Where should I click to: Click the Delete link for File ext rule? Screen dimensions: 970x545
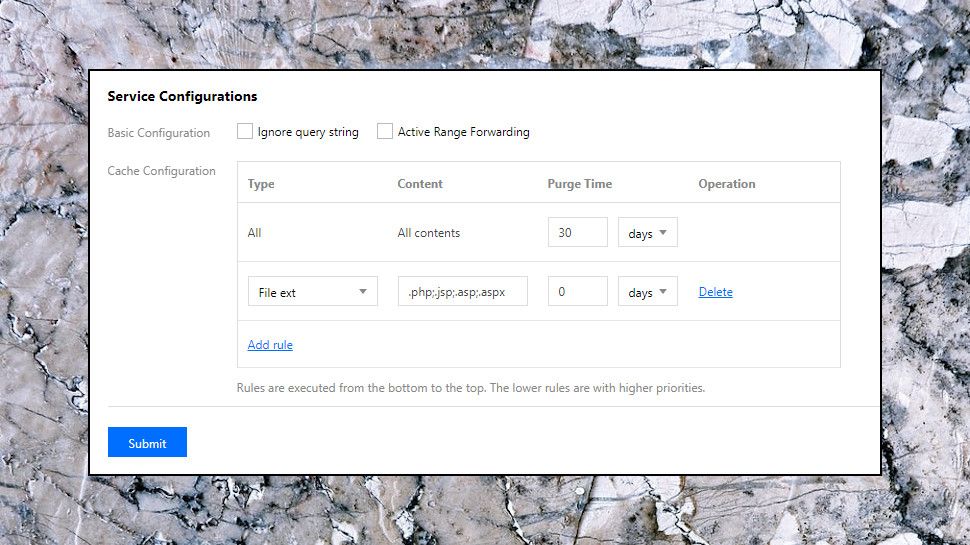pos(715,292)
